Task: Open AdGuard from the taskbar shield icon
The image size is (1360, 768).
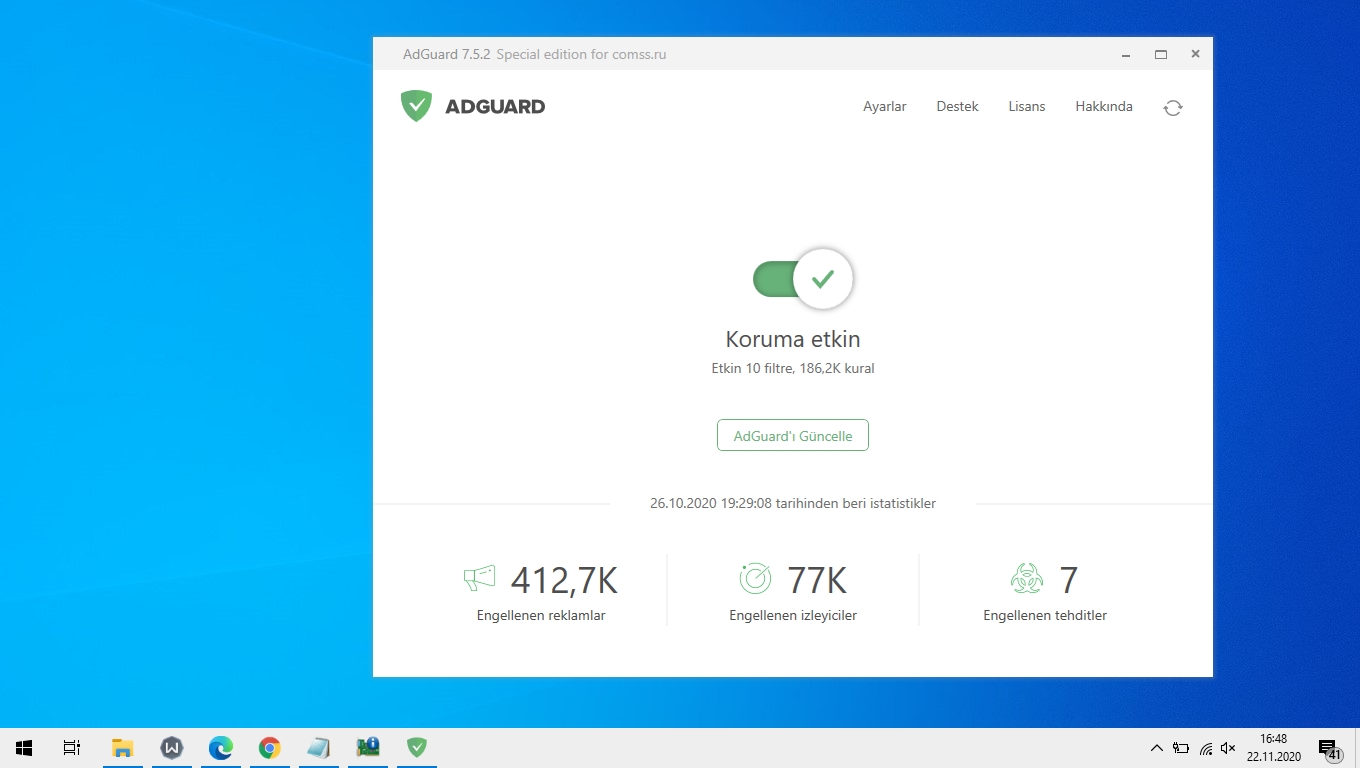Action: (x=416, y=747)
